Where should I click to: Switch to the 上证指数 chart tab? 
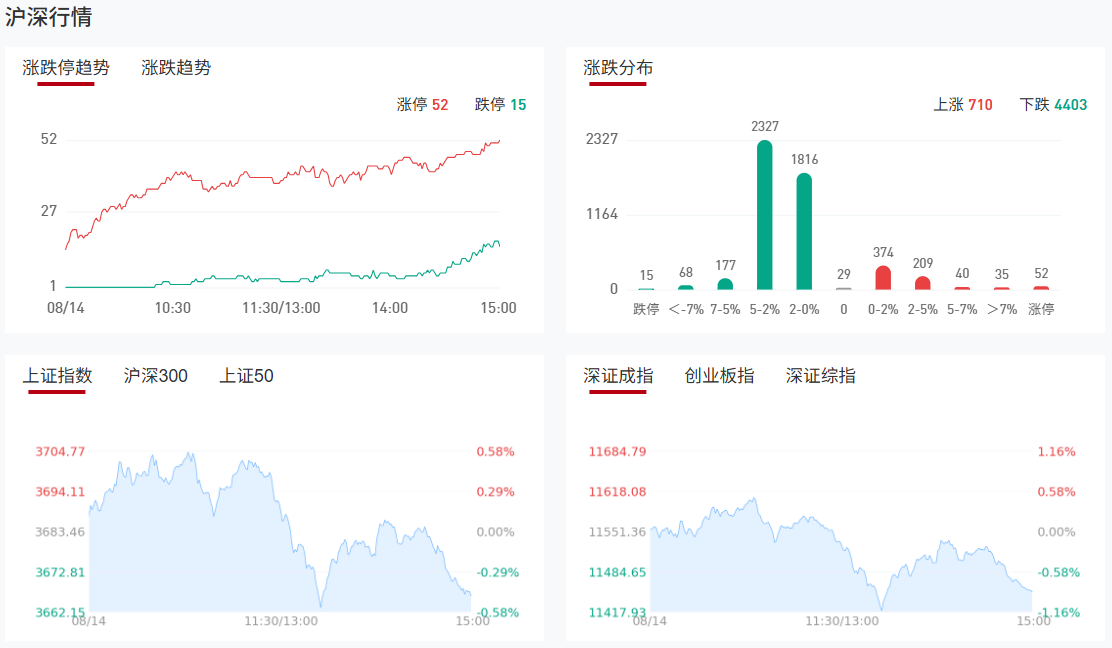[x=57, y=376]
